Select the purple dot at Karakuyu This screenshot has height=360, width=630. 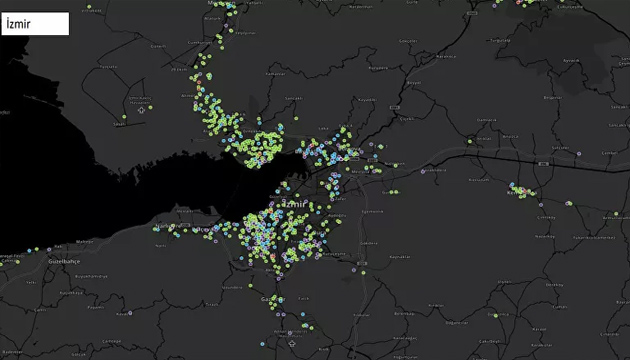coord(423,172)
